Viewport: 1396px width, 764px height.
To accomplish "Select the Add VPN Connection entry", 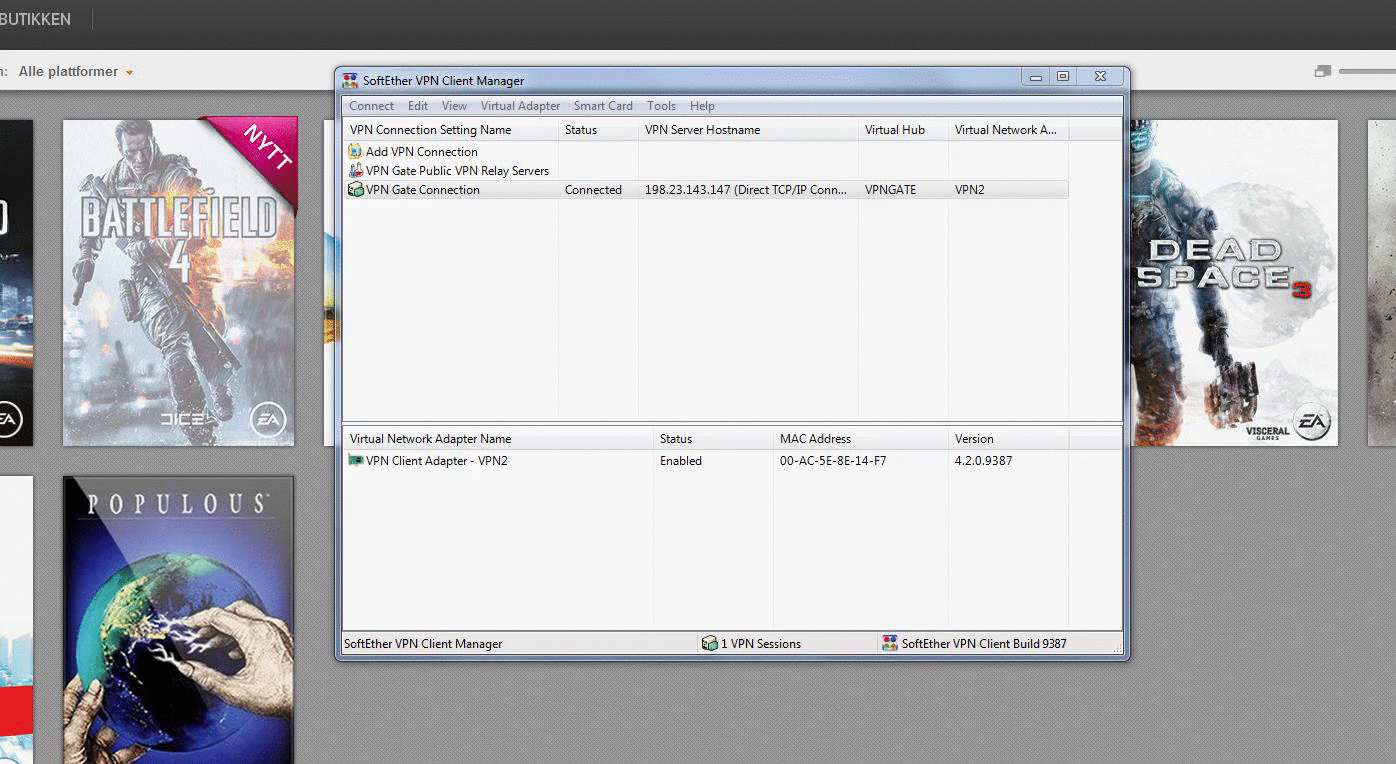I will tap(421, 152).
